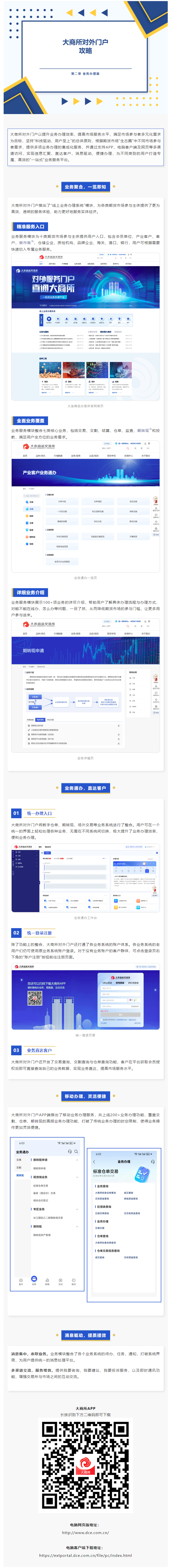The height and width of the screenshot is (1568, 171).
Task: Click the caption 大连商品交易所官网首页
Action: point(85,406)
